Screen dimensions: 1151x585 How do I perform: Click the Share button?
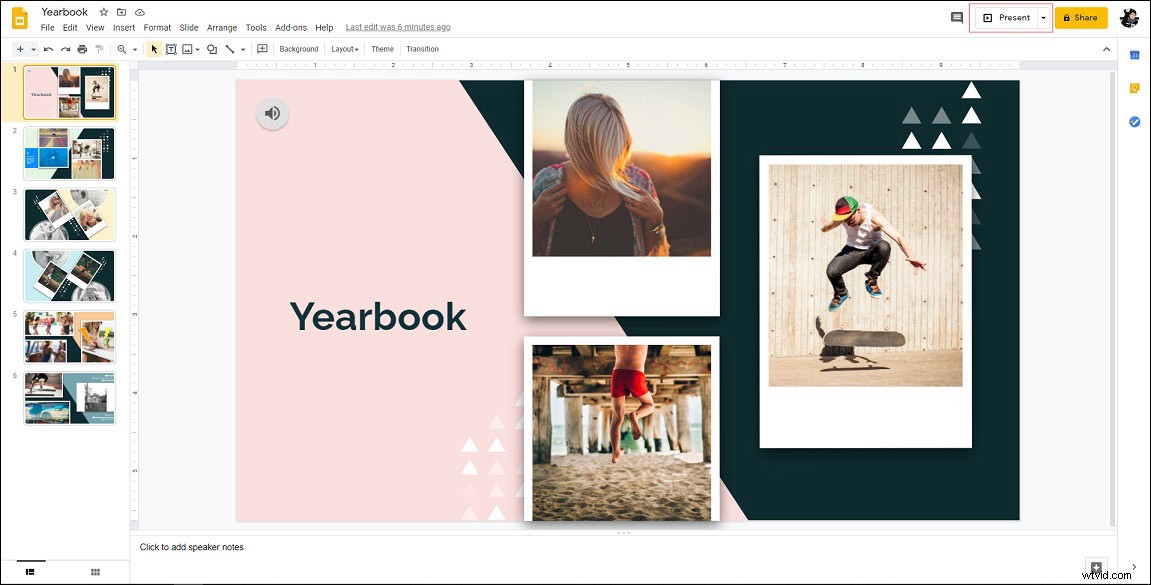[x=1081, y=17]
